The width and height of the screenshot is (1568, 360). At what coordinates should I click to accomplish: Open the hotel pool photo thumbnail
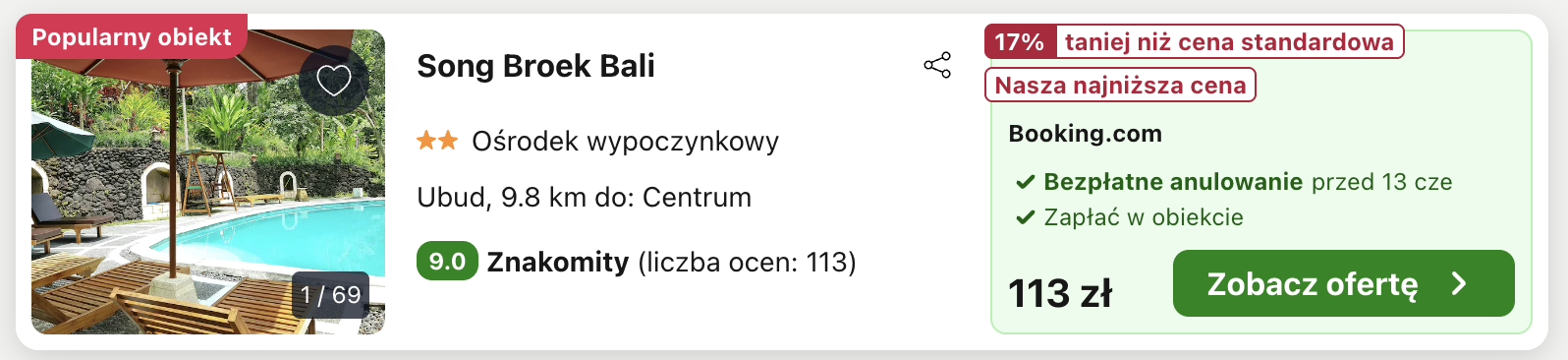tap(208, 182)
